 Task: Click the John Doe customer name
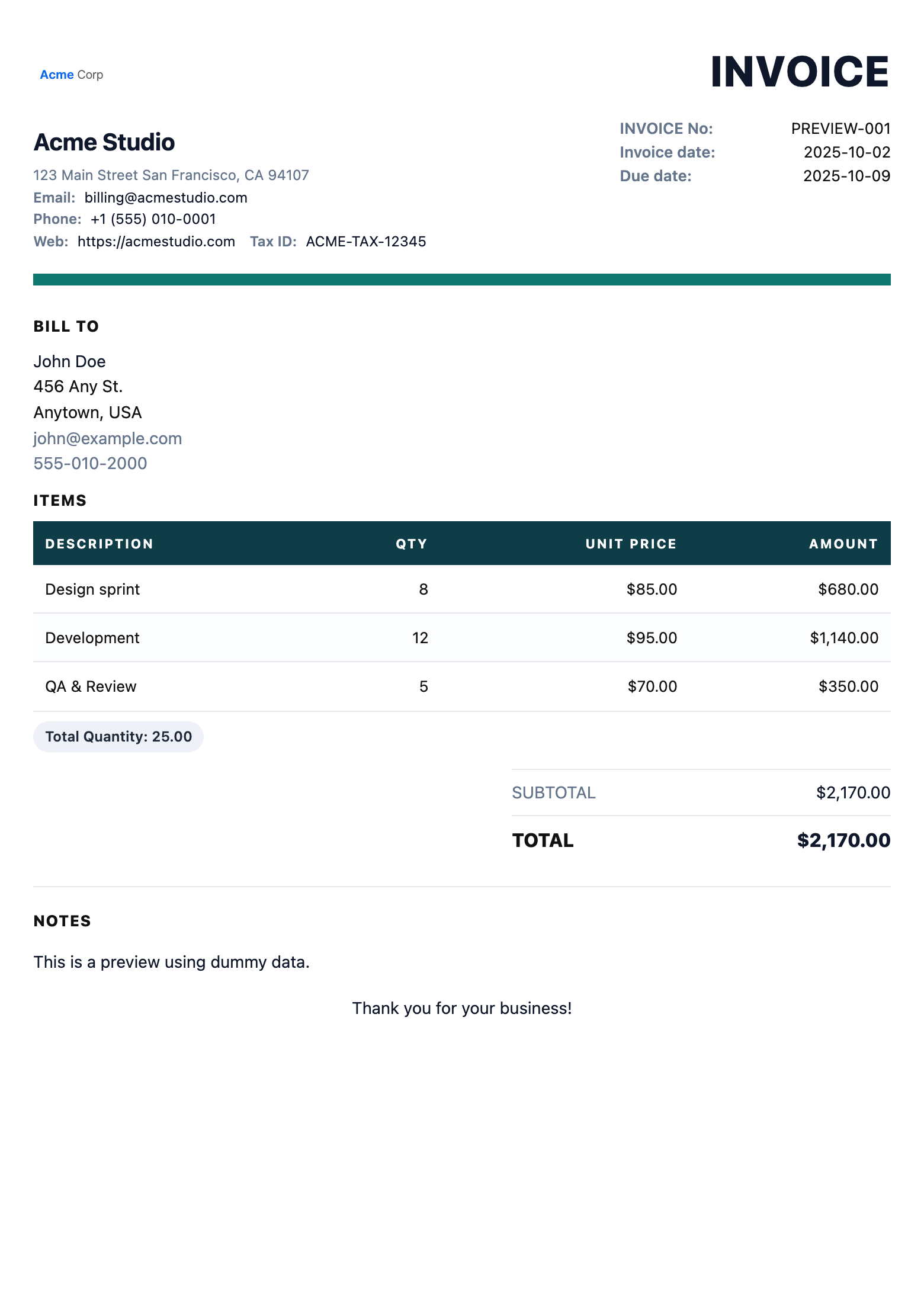pos(69,361)
